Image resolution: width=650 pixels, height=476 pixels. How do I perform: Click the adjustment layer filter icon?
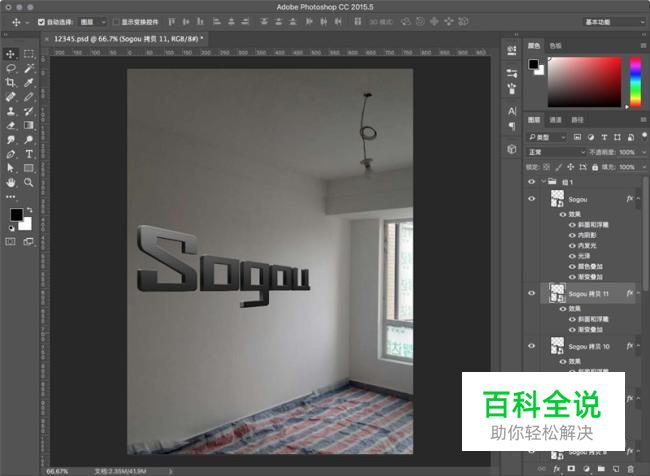pyautogui.click(x=591, y=137)
